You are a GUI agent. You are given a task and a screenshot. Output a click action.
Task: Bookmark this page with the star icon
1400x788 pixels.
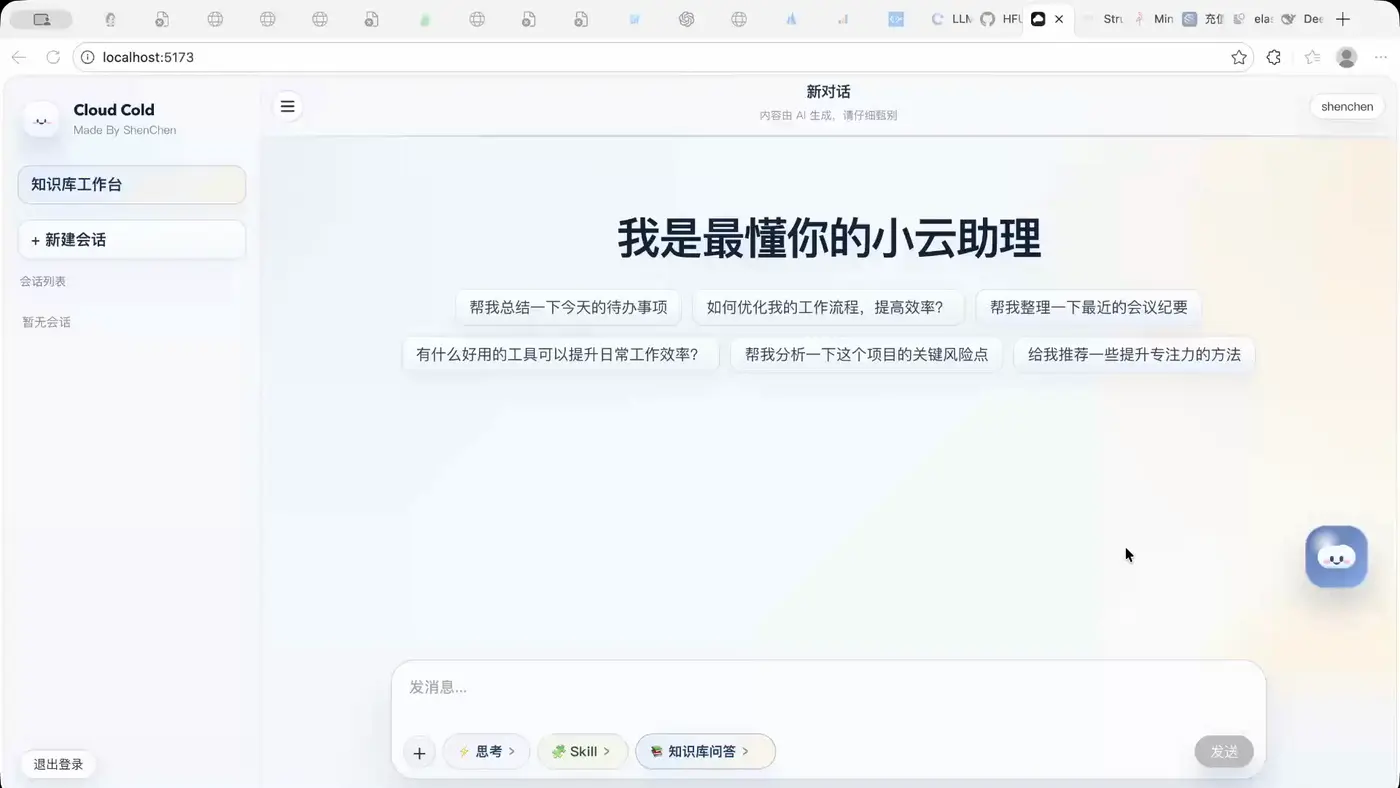click(1239, 57)
